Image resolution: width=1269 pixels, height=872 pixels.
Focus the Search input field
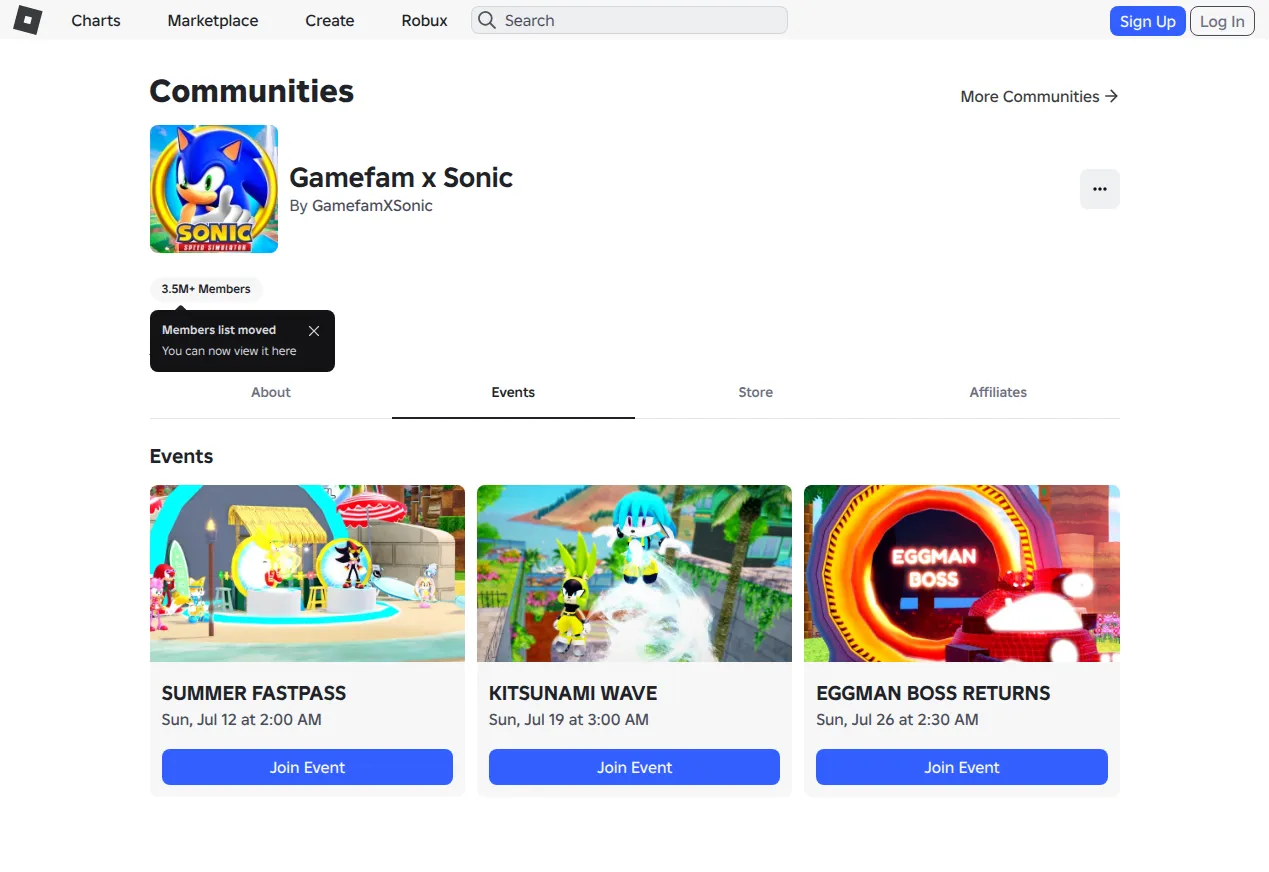629,20
